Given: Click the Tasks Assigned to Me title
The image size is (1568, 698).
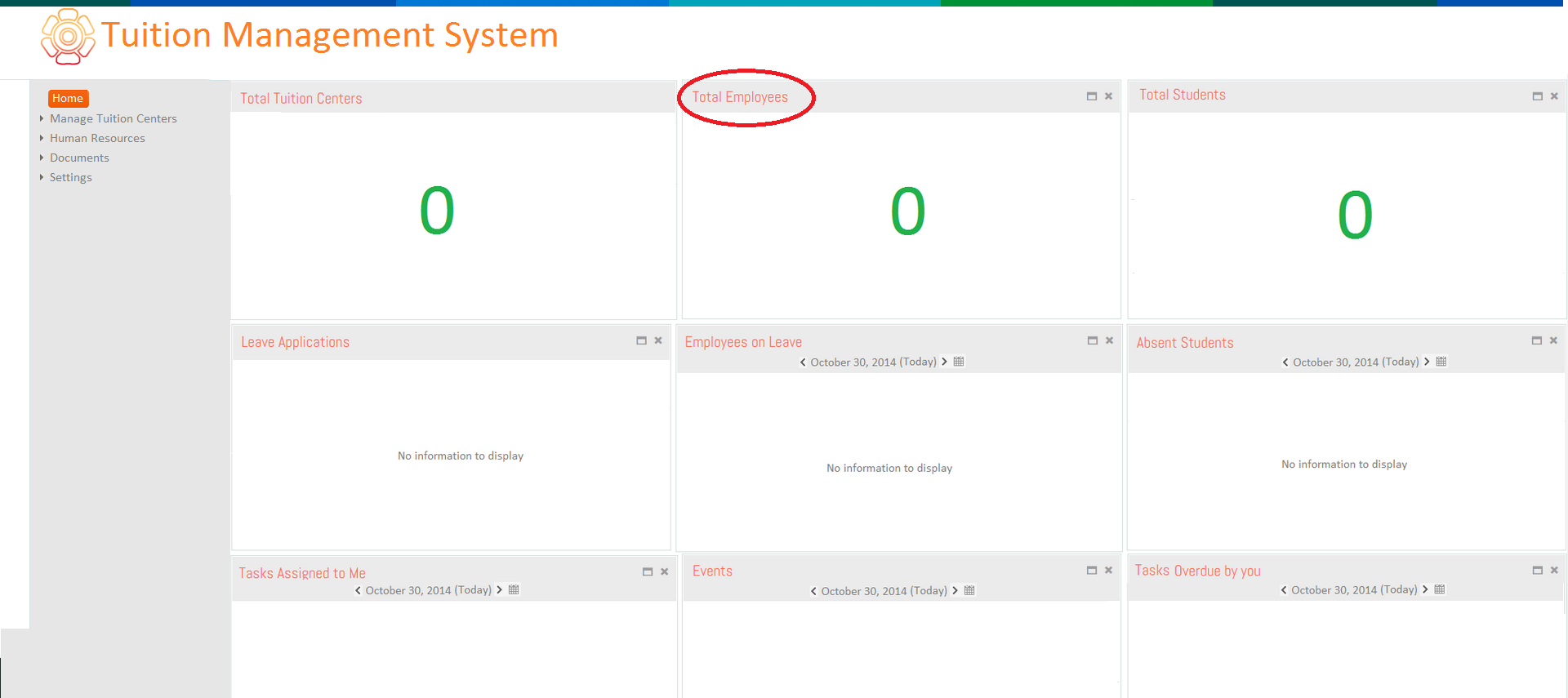Looking at the screenshot, I should (x=302, y=574).
